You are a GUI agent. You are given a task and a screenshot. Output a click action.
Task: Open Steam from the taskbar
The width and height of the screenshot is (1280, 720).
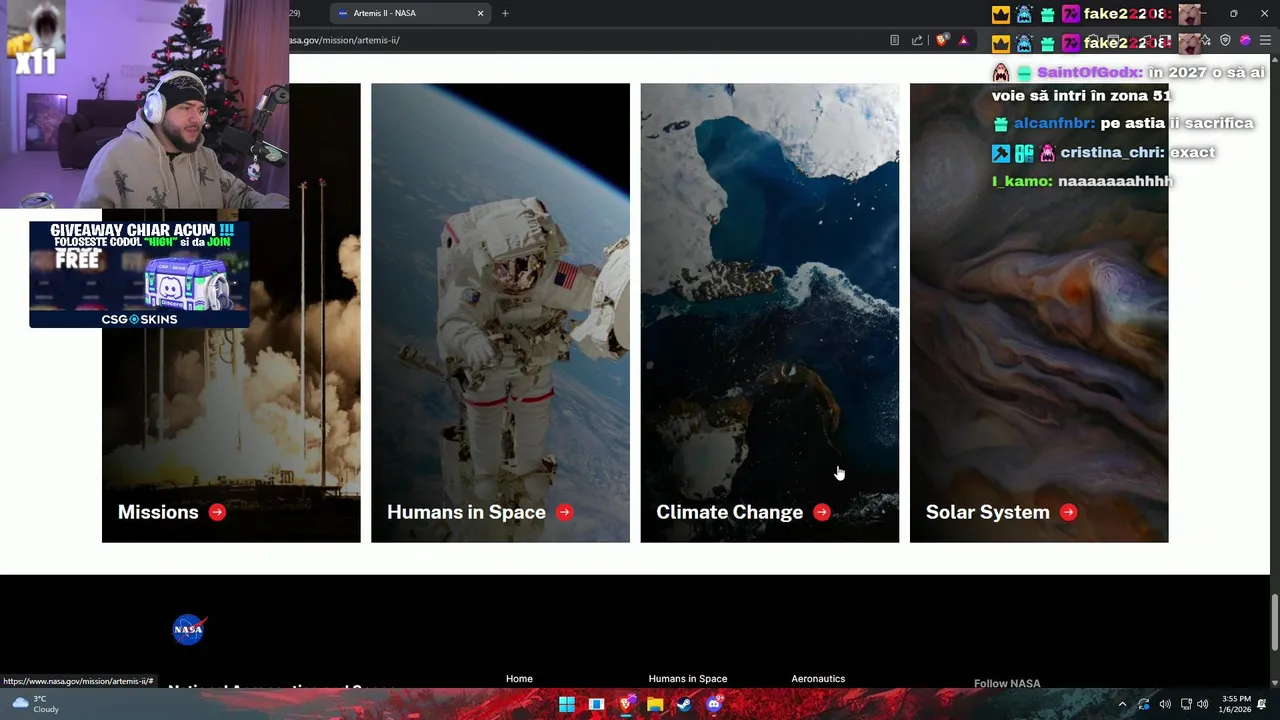(x=684, y=704)
